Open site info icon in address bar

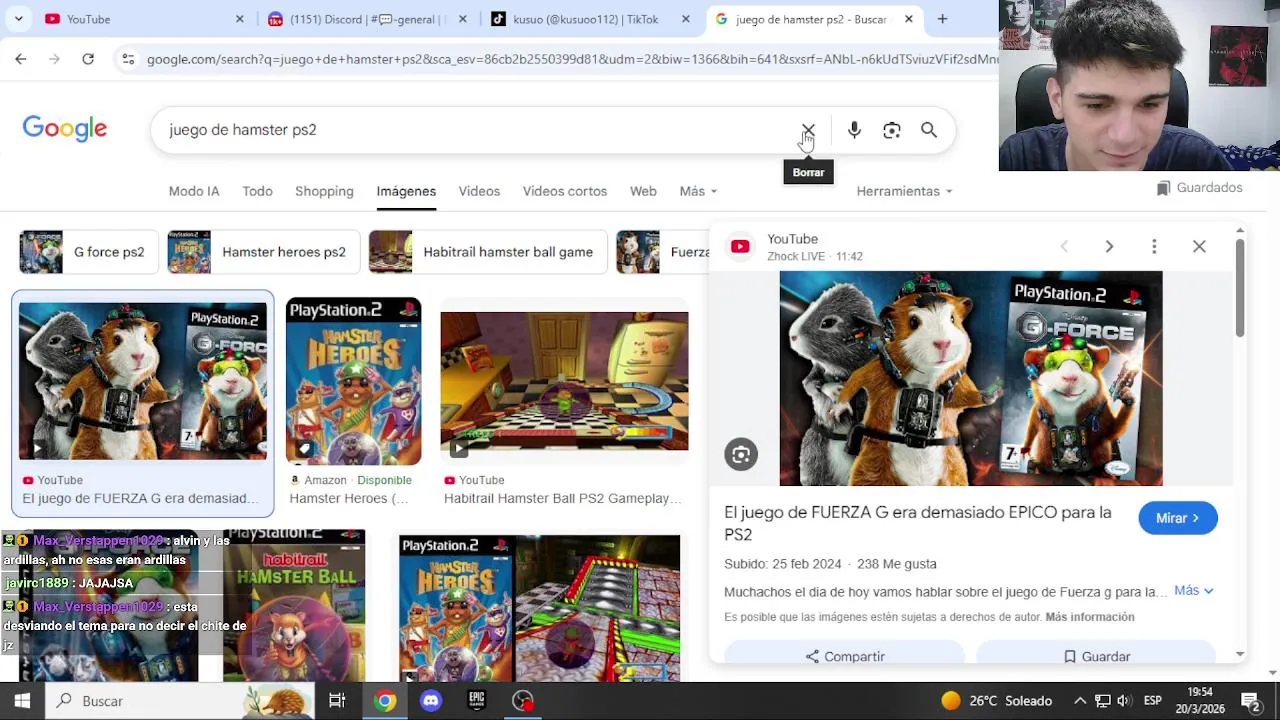pos(128,59)
